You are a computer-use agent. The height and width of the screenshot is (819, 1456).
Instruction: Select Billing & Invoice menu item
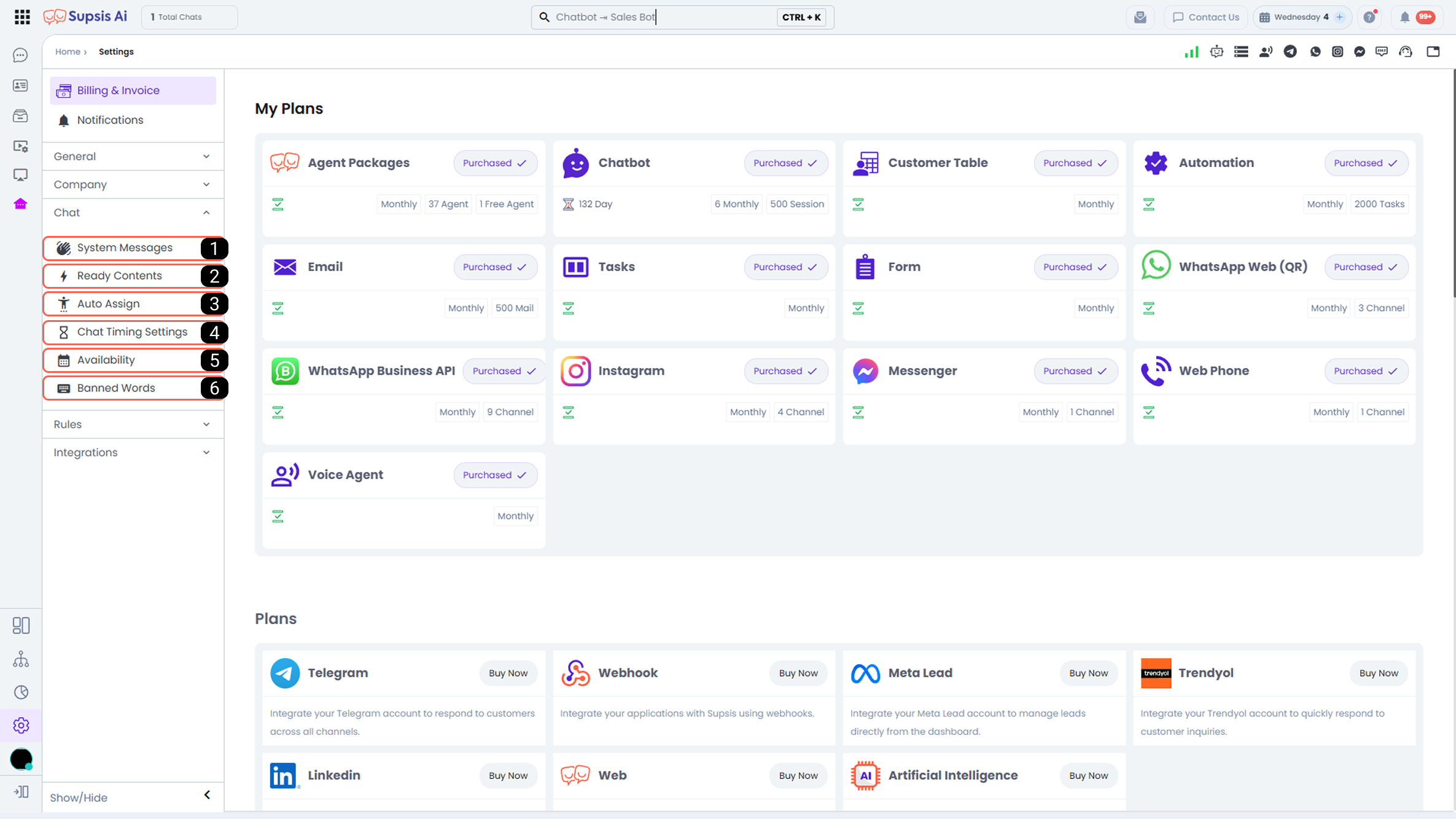[x=133, y=90]
